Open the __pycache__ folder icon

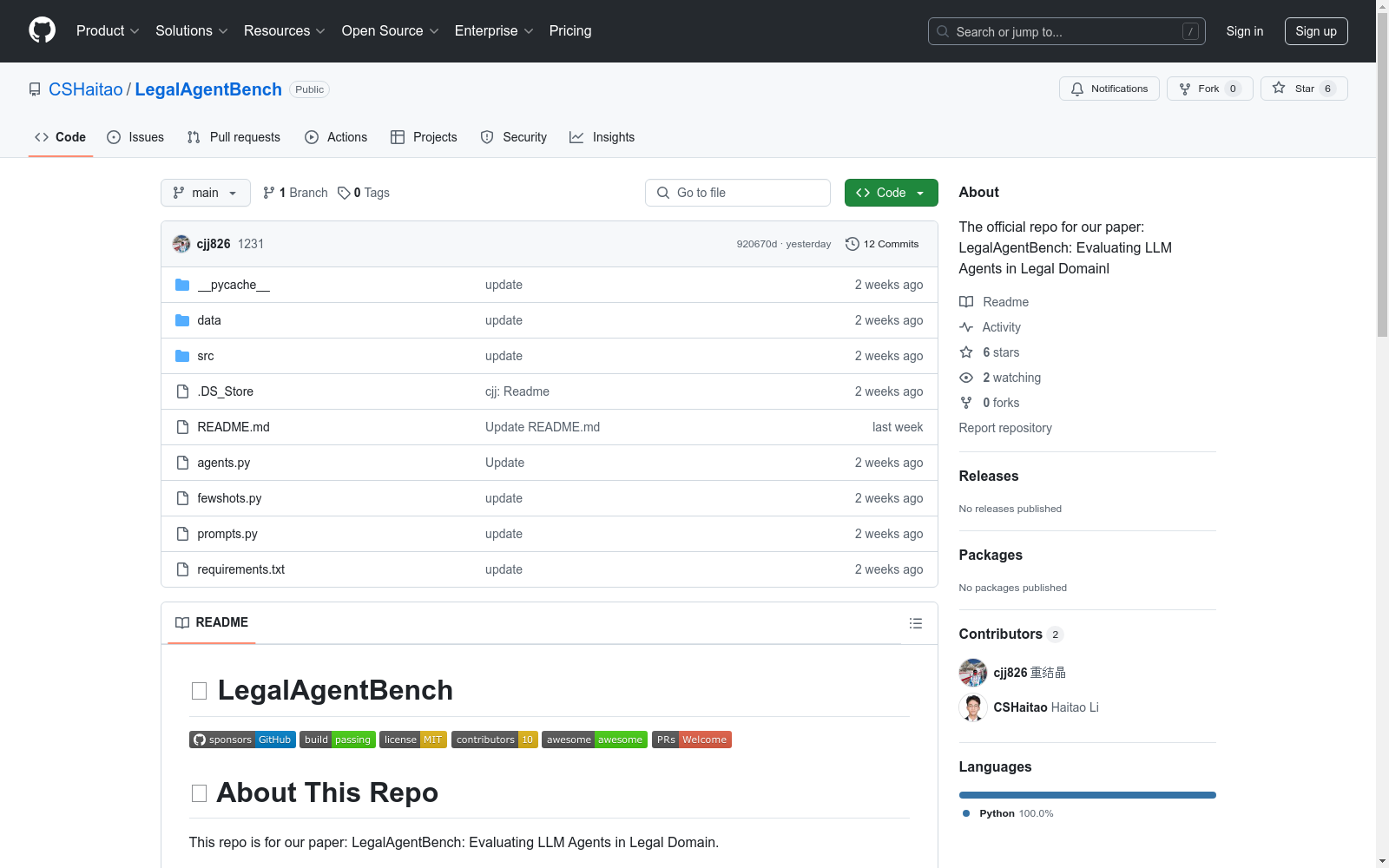(x=182, y=285)
